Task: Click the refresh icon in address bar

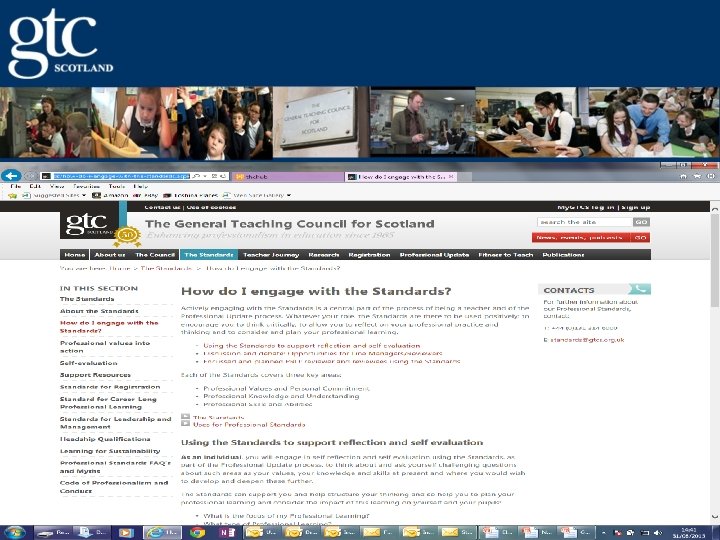Action: point(223,176)
